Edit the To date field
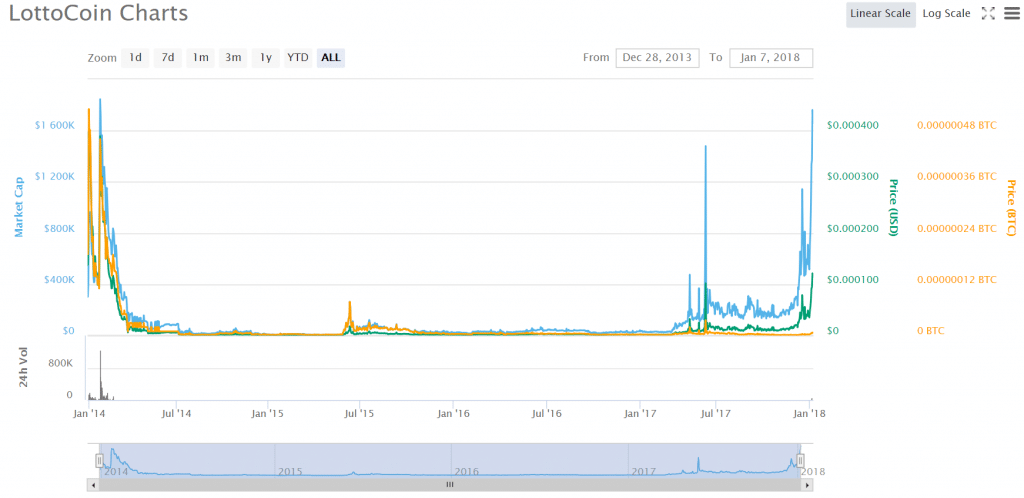The image size is (1024, 498). pos(771,57)
